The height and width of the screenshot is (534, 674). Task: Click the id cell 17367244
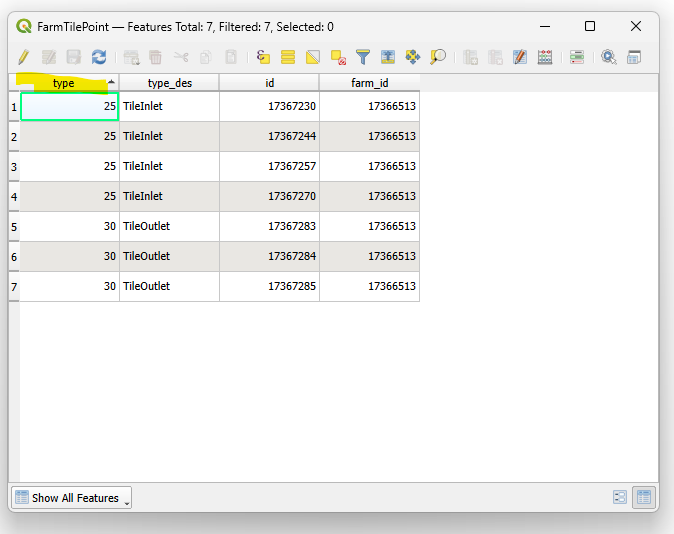point(270,136)
